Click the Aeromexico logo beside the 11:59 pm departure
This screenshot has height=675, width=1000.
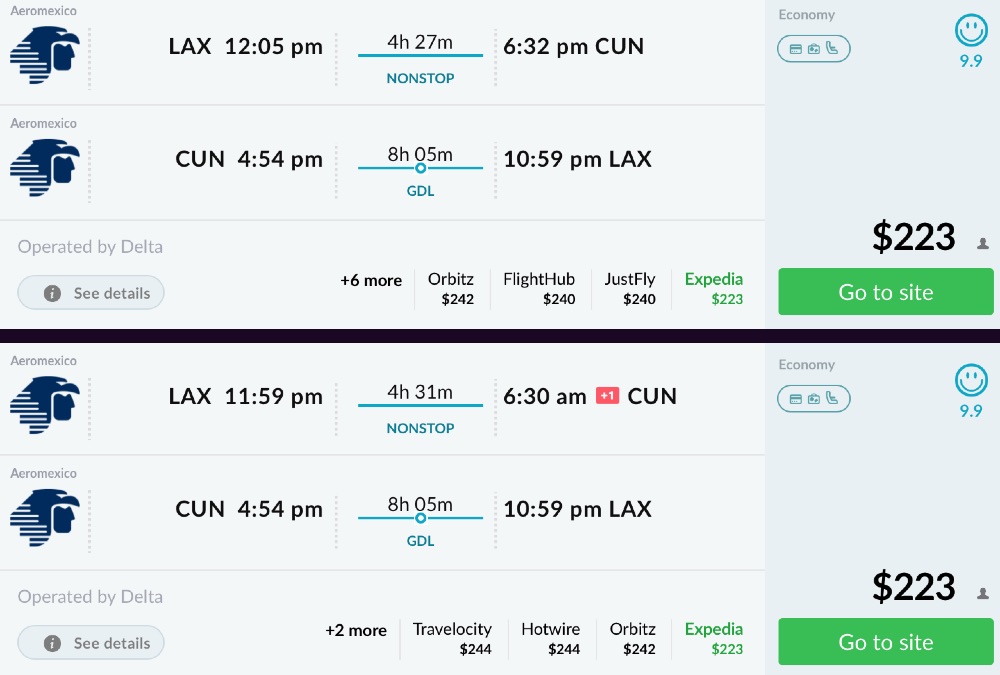tap(44, 406)
